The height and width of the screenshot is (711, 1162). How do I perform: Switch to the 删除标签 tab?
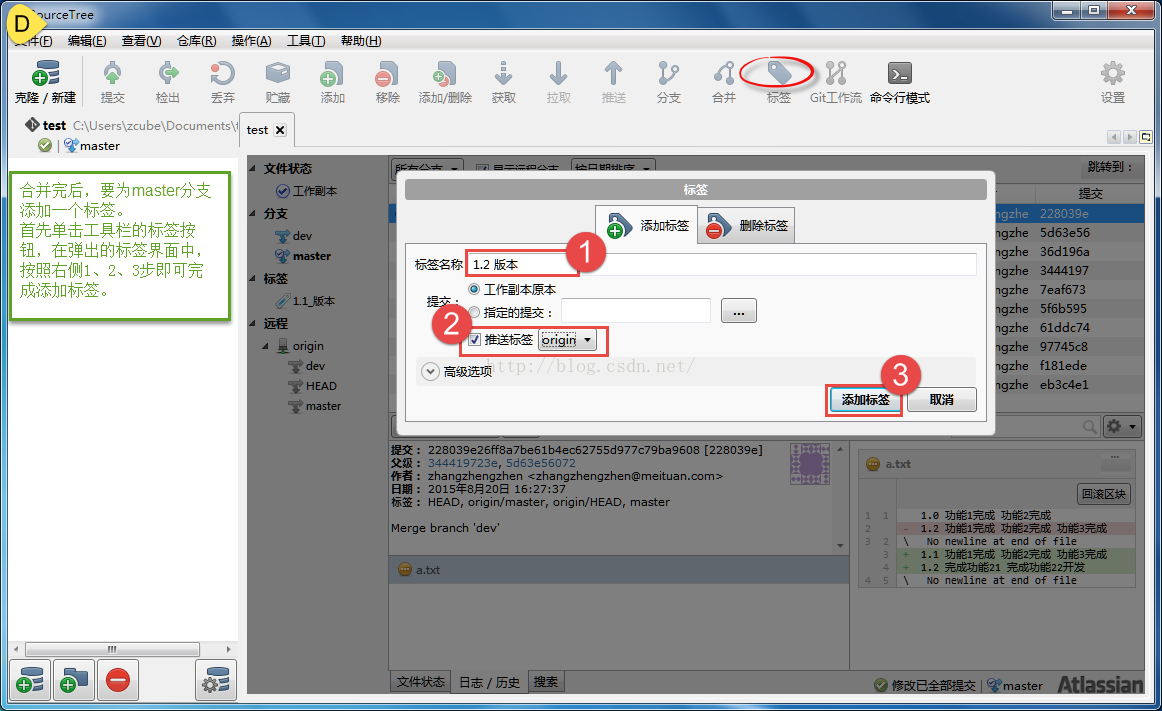click(746, 225)
